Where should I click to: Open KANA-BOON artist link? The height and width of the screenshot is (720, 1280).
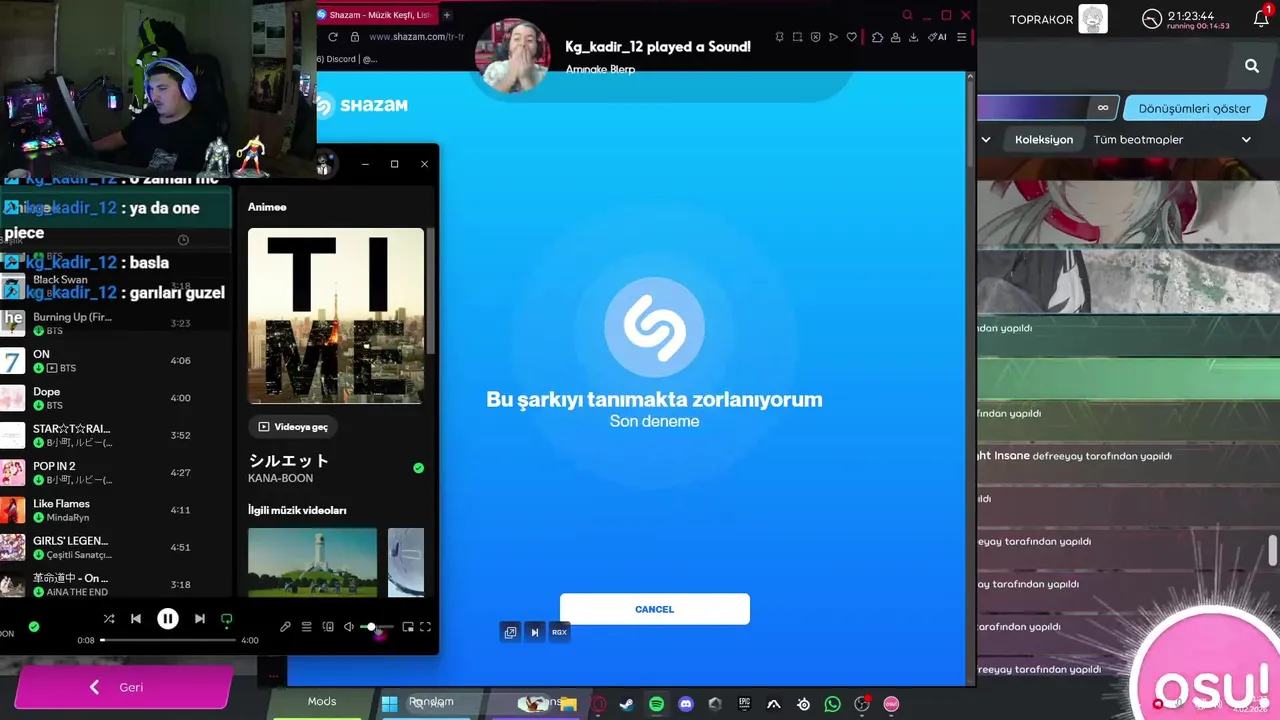280,478
